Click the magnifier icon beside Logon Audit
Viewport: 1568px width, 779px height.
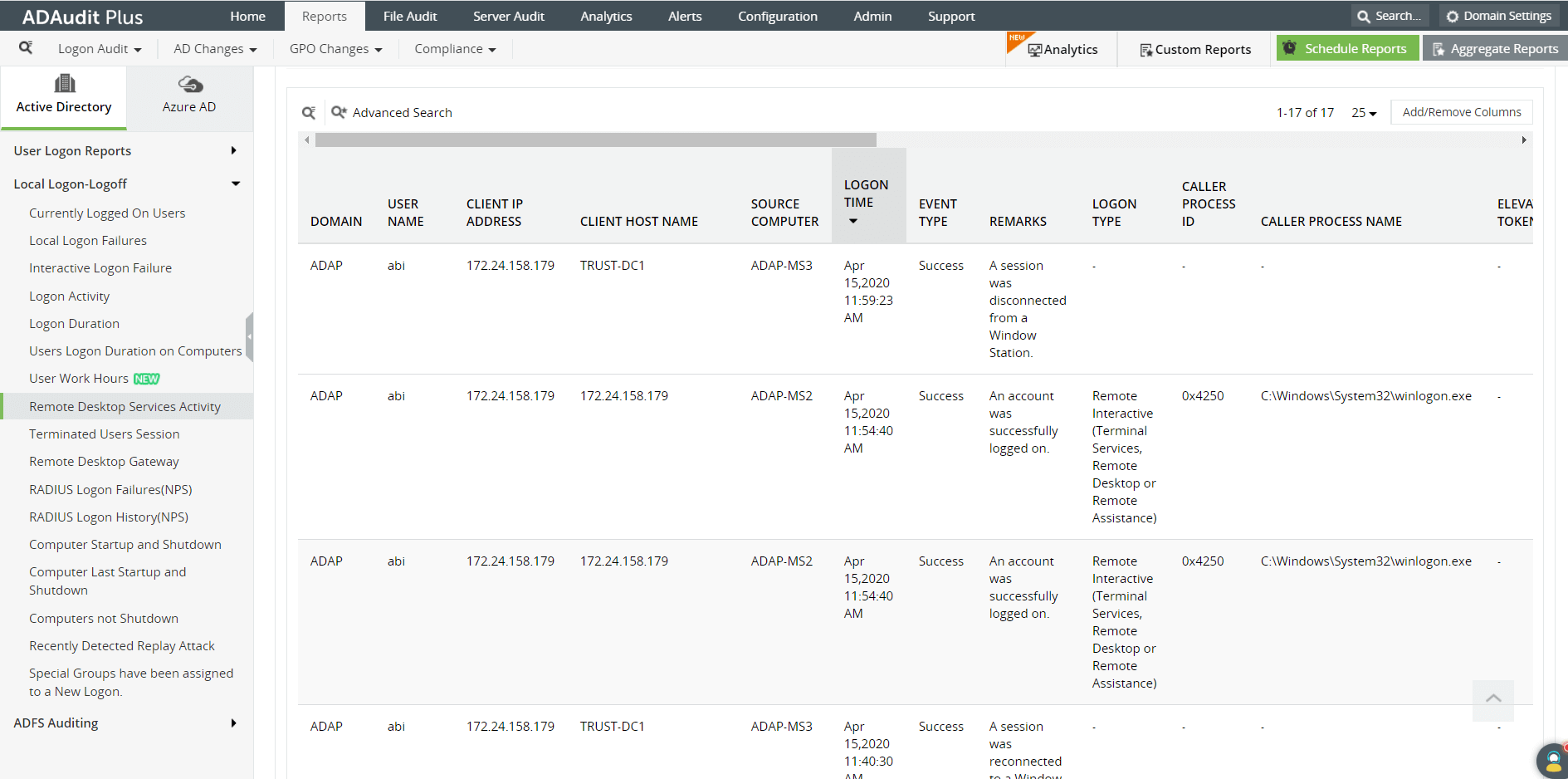(x=26, y=48)
